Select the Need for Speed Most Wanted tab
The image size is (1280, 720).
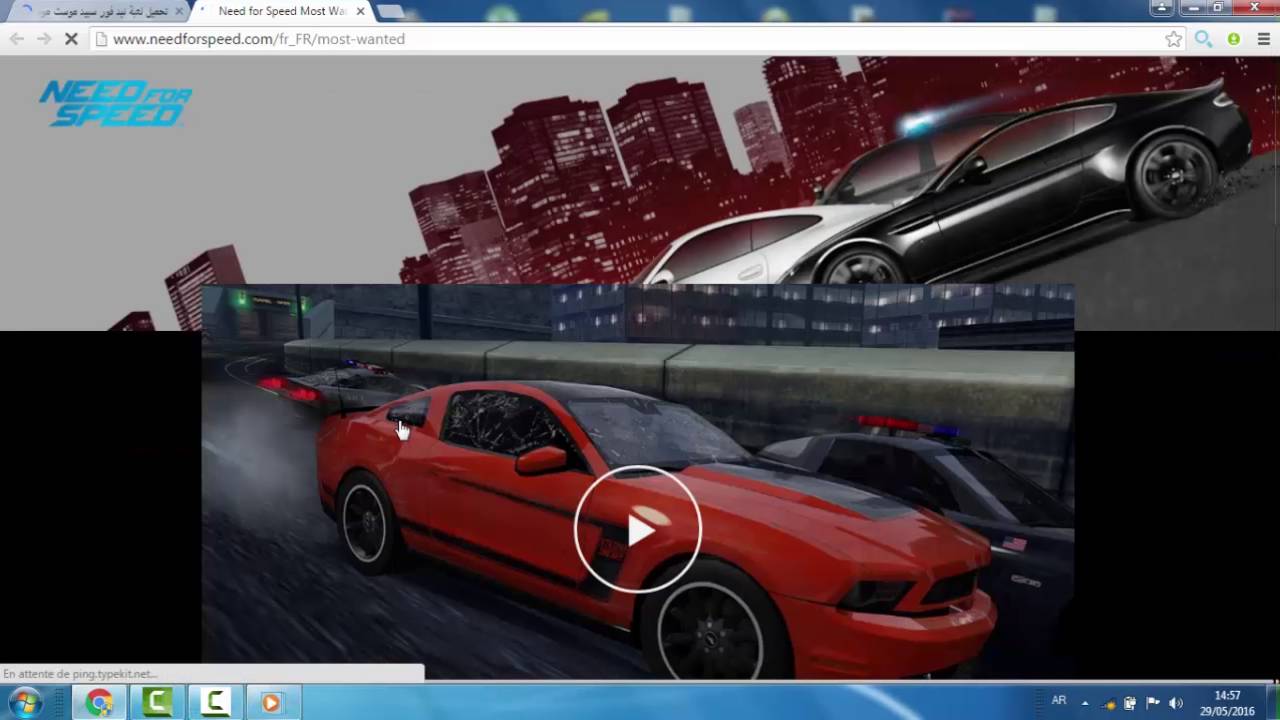(280, 11)
